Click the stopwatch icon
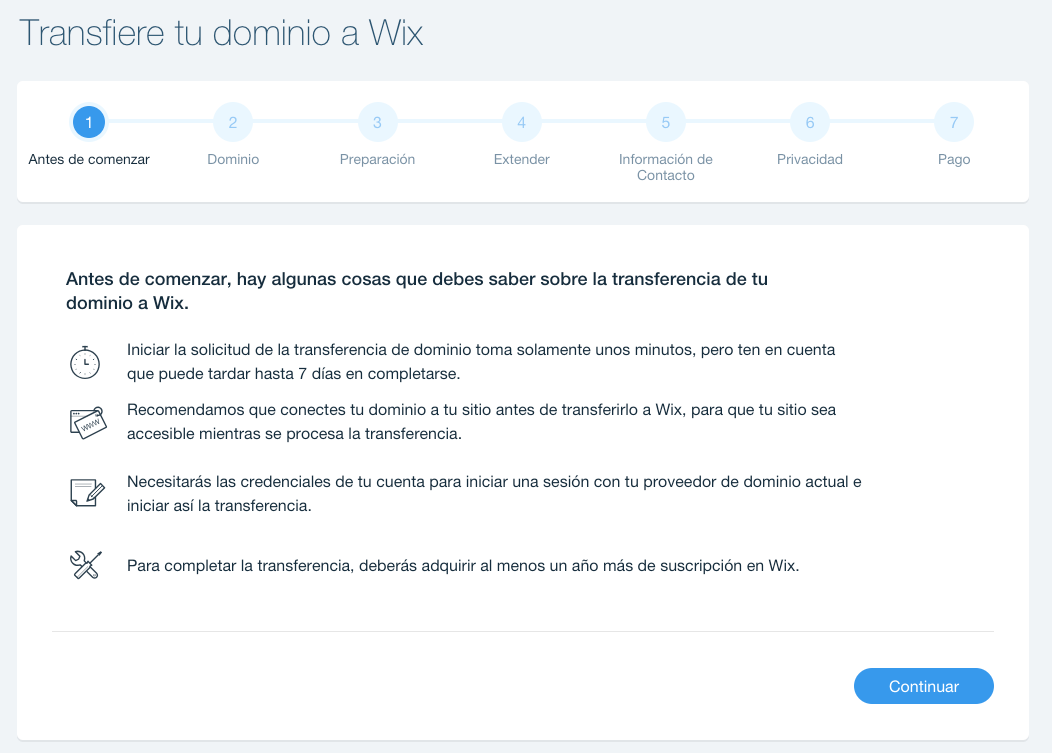The image size is (1052, 753). 85,362
